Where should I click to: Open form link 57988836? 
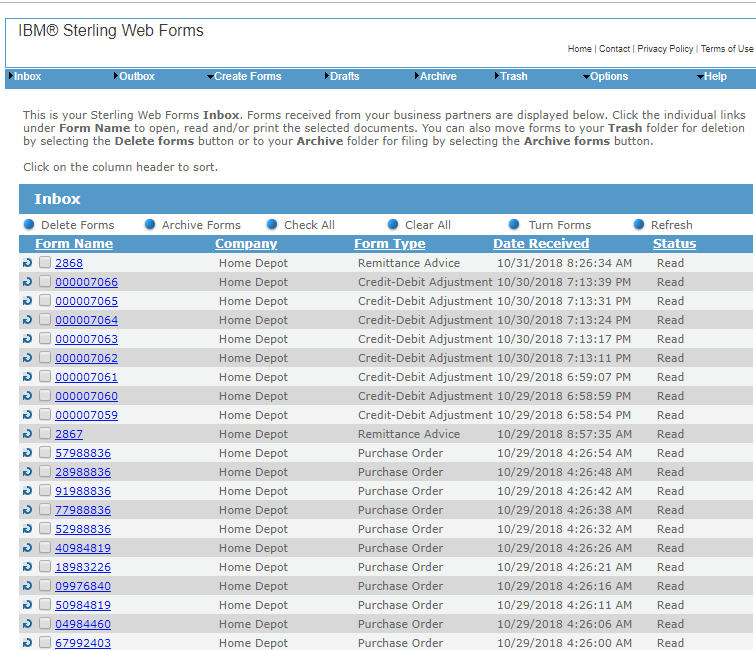83,453
